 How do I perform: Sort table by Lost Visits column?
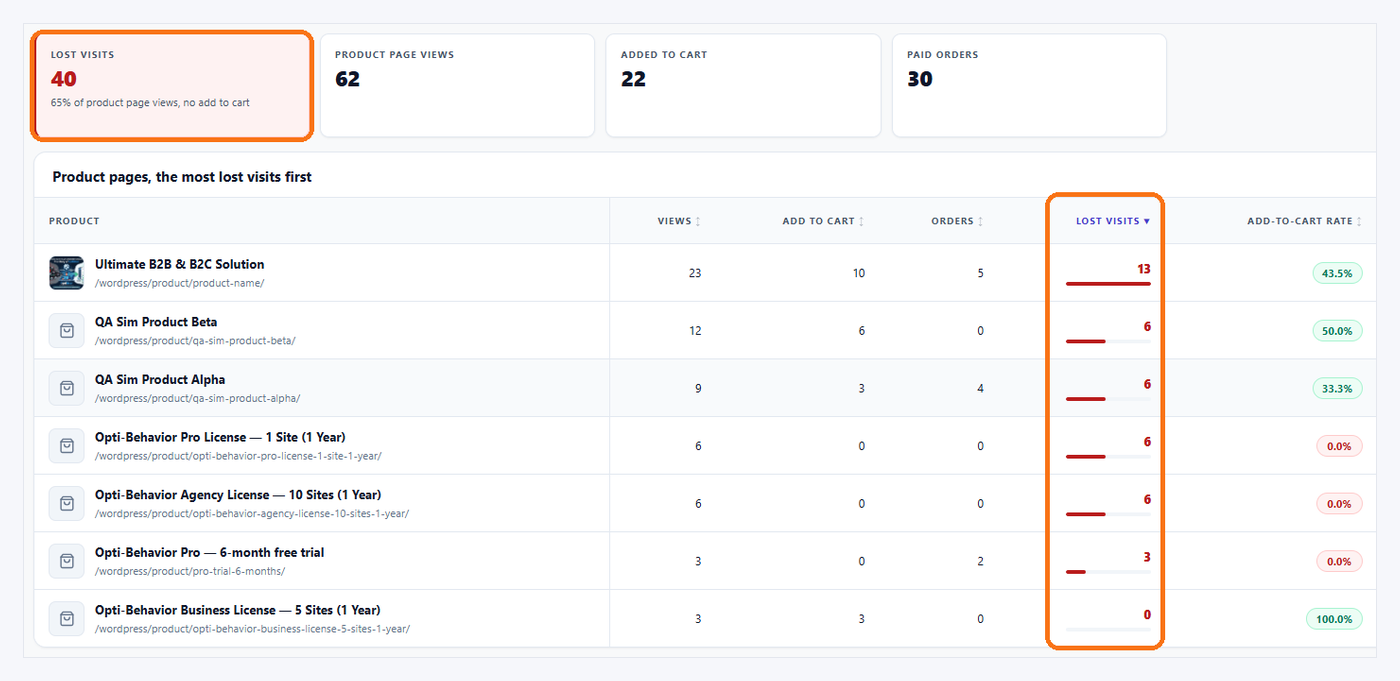(1112, 221)
